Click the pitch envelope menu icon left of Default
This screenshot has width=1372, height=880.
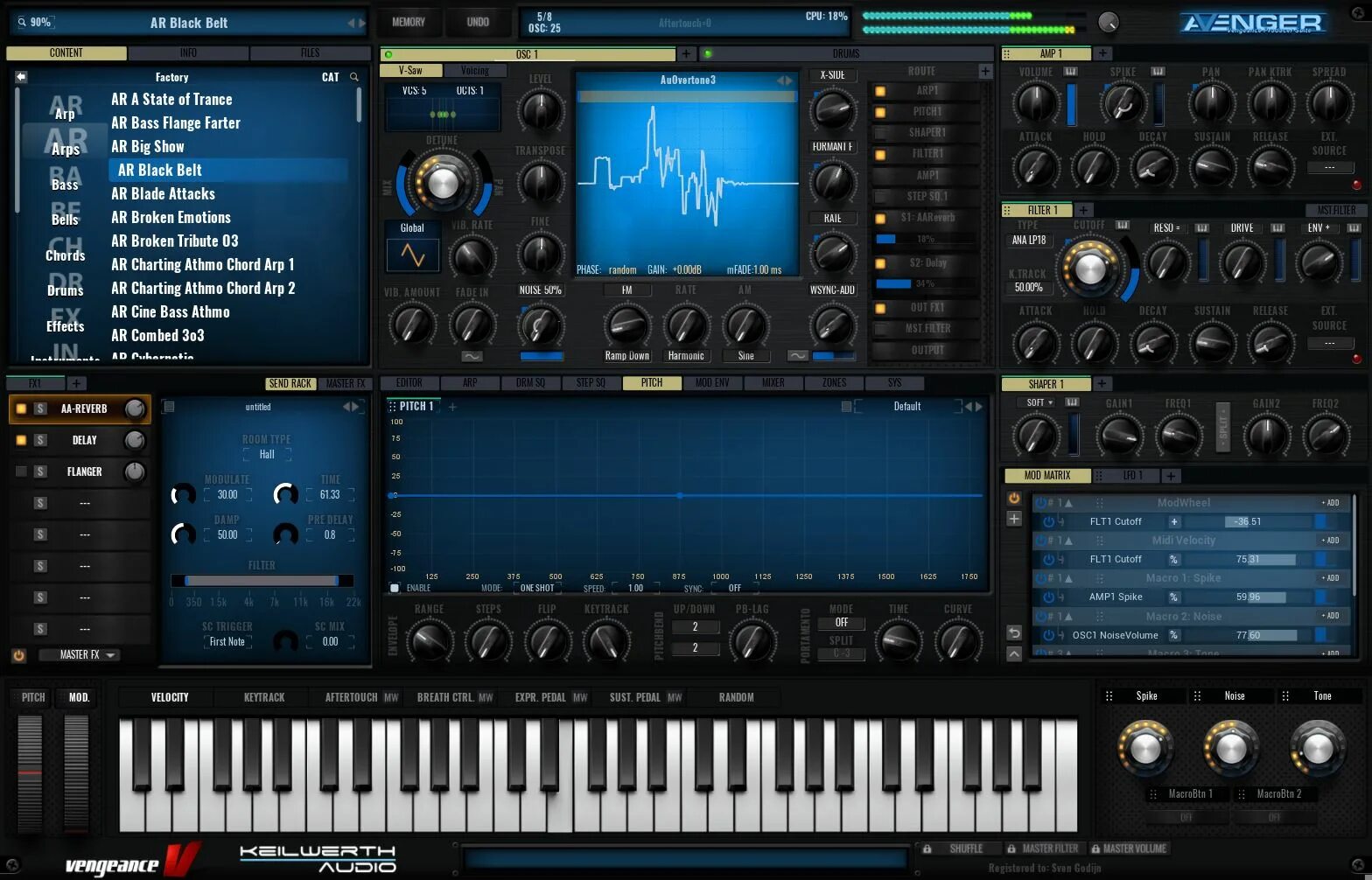tap(846, 407)
